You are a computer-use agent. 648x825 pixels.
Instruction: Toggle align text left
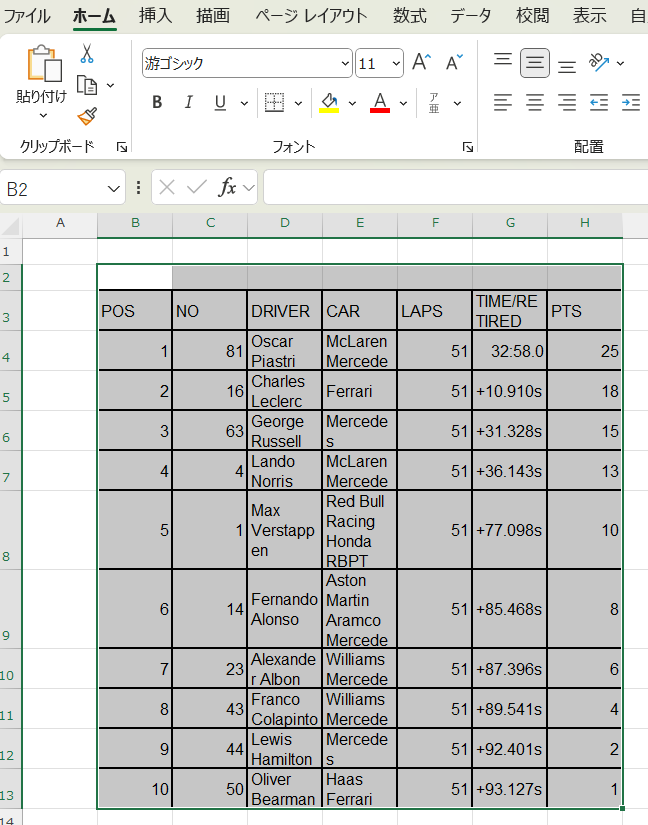503,103
